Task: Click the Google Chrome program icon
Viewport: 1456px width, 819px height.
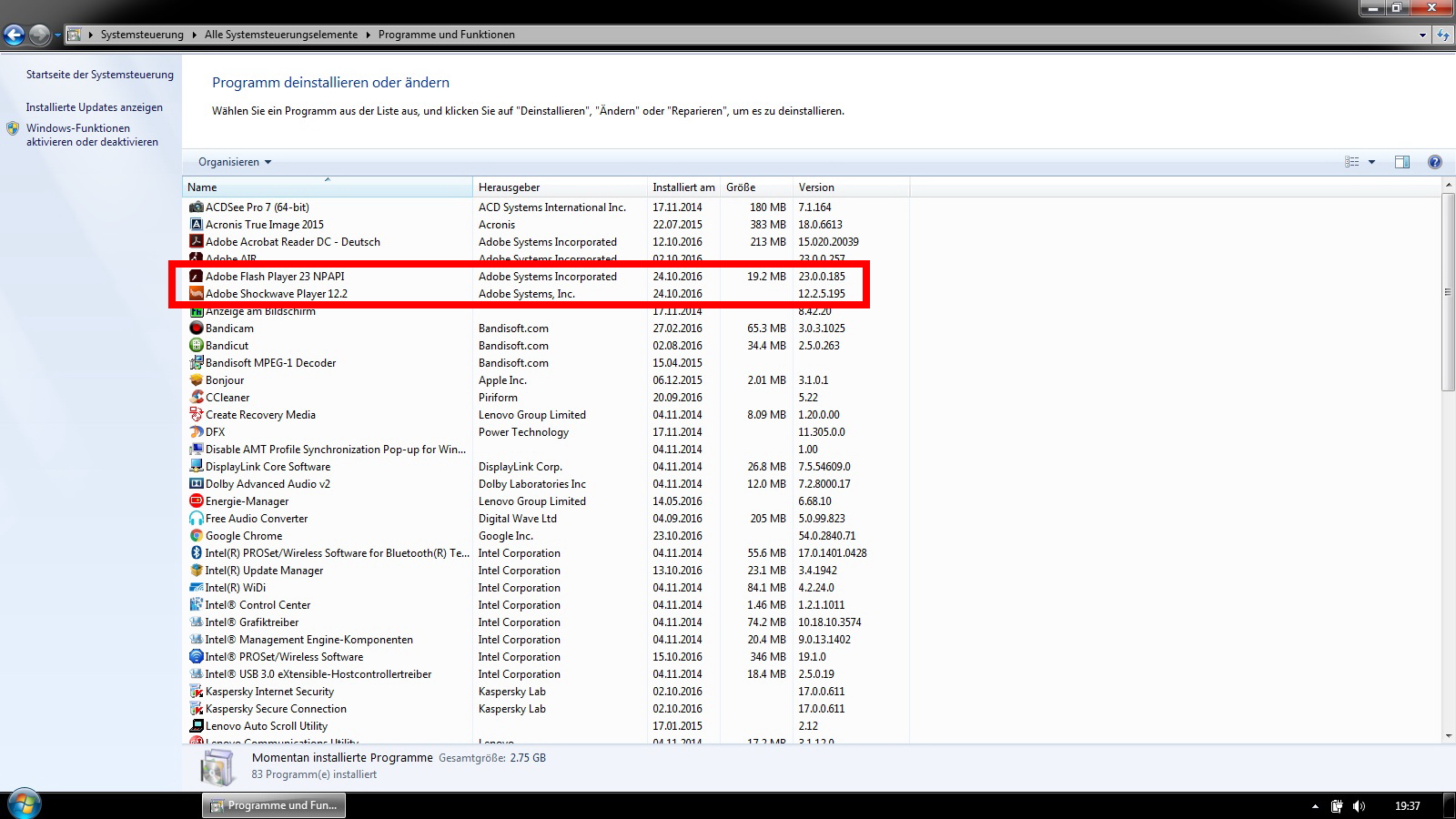Action: pyautogui.click(x=196, y=536)
